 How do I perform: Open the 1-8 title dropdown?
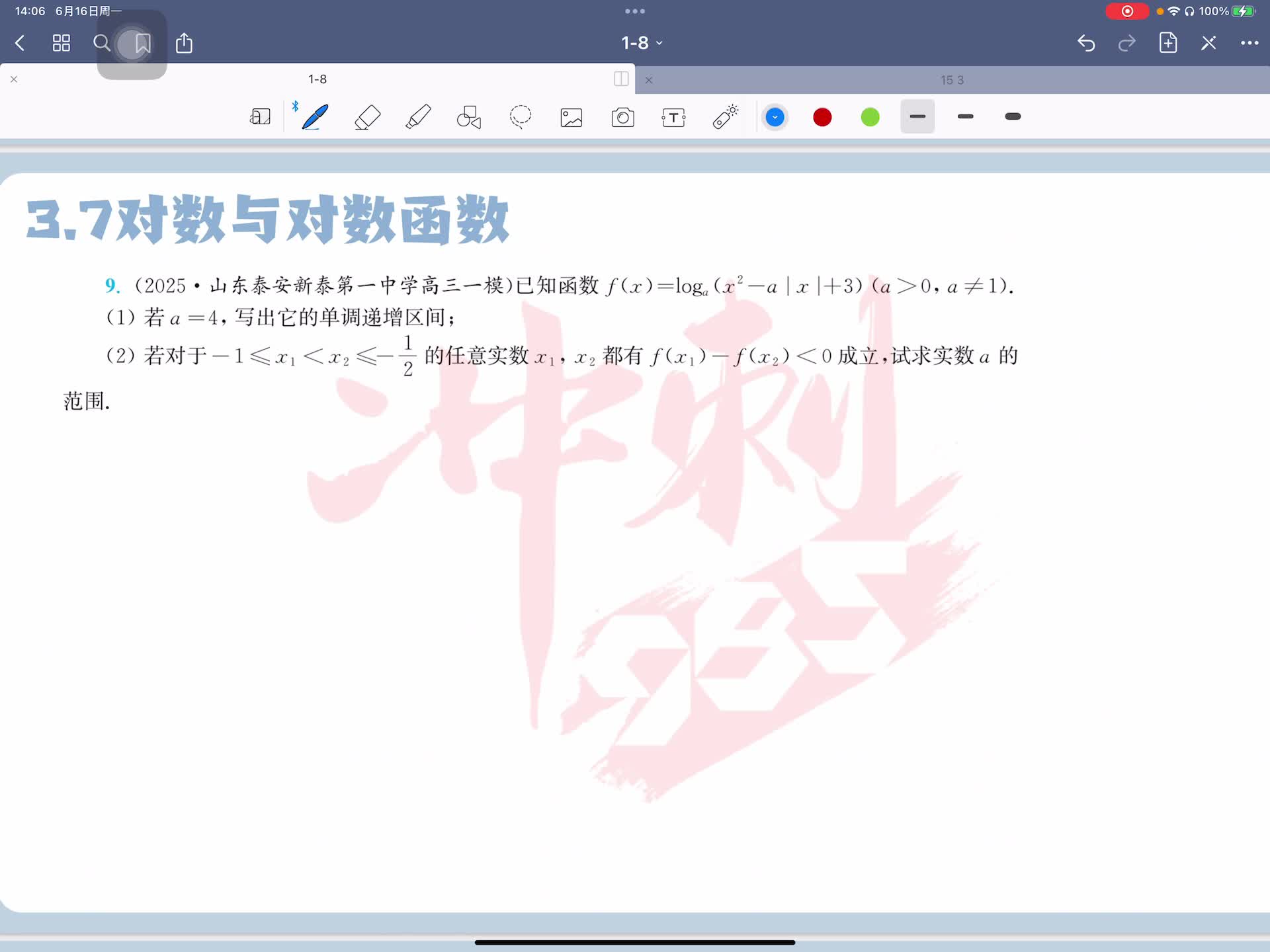coord(641,43)
